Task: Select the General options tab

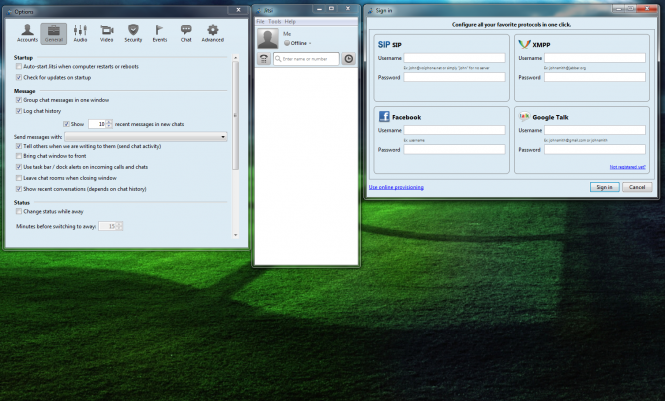Action: tap(54, 33)
